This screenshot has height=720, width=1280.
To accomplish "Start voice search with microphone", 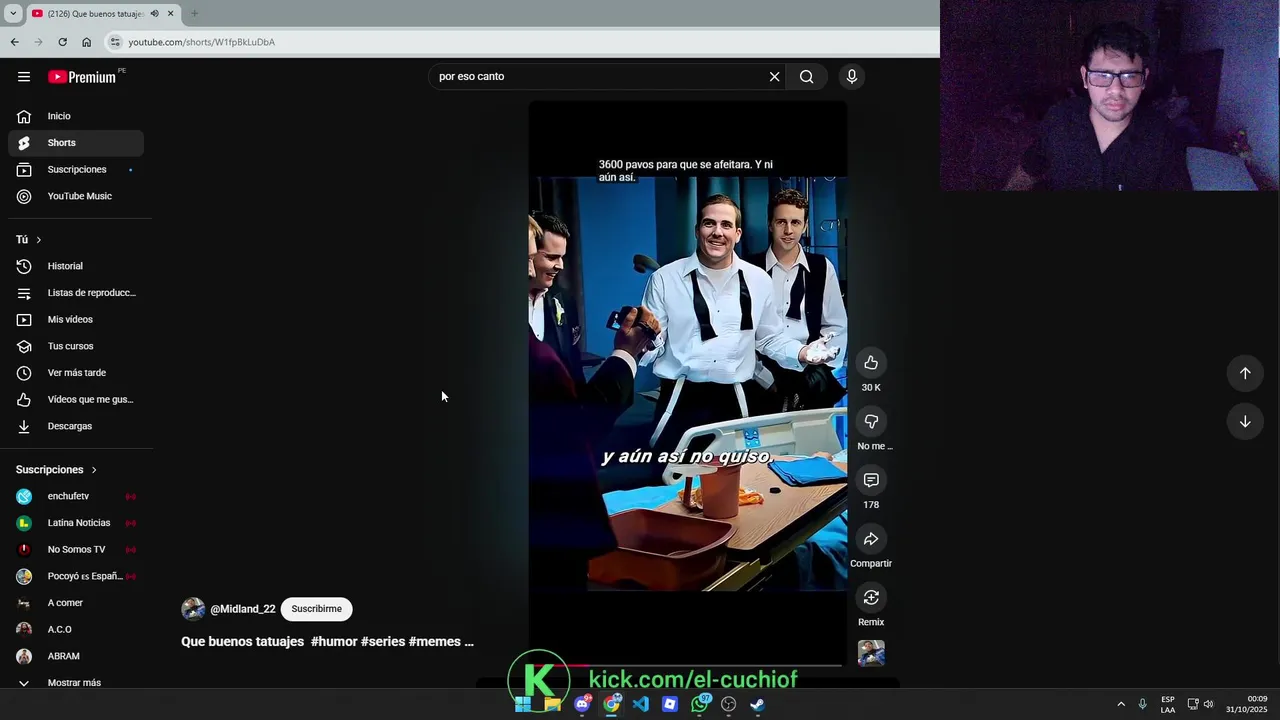I will click(852, 77).
